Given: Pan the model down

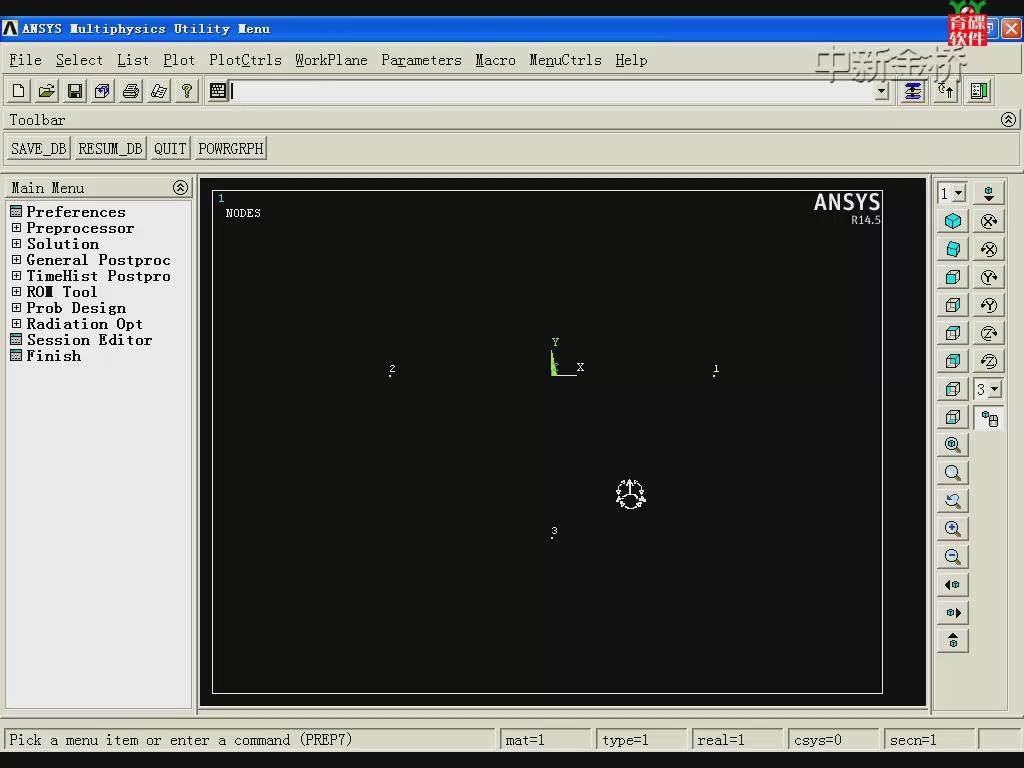Looking at the screenshot, I should coord(989,193).
